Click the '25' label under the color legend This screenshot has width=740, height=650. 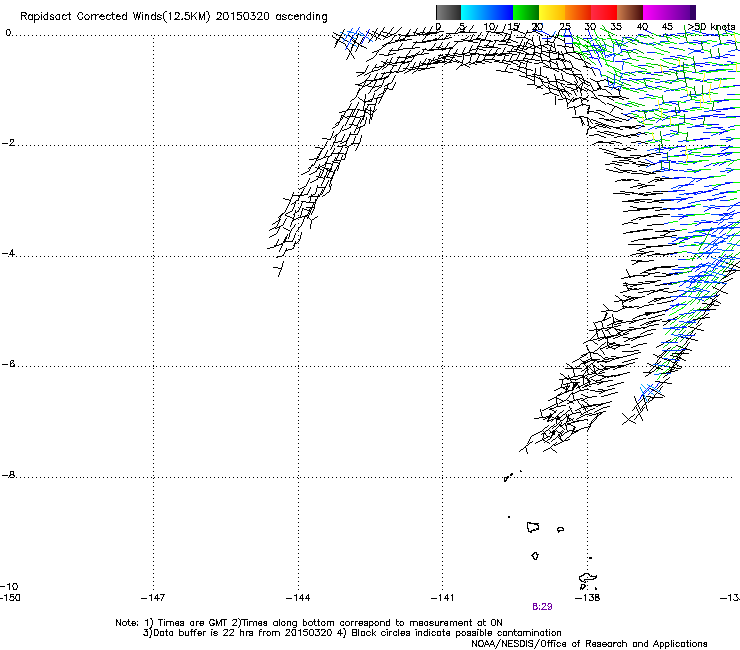pos(564,27)
